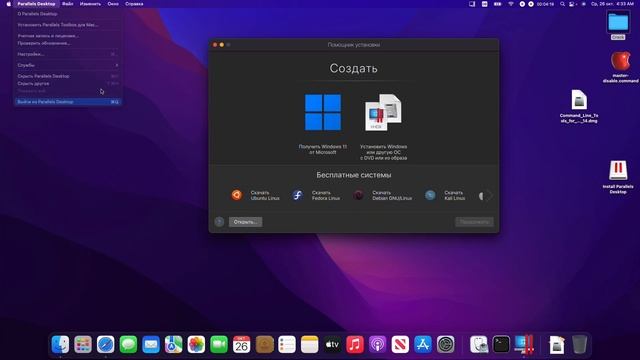This screenshot has width=640, height=360.
Task: Click the Продолжить button
Action: click(474, 222)
